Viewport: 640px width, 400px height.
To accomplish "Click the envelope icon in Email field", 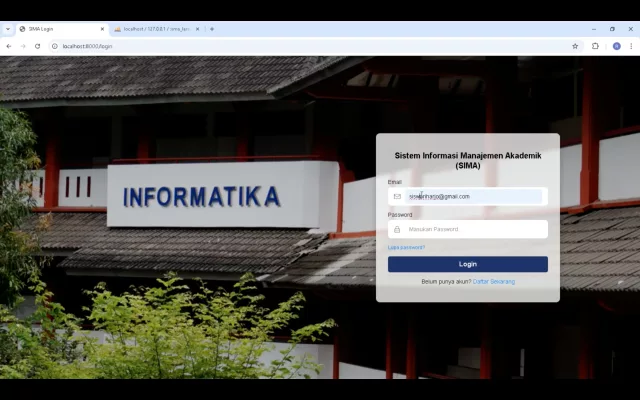I will tap(397, 196).
